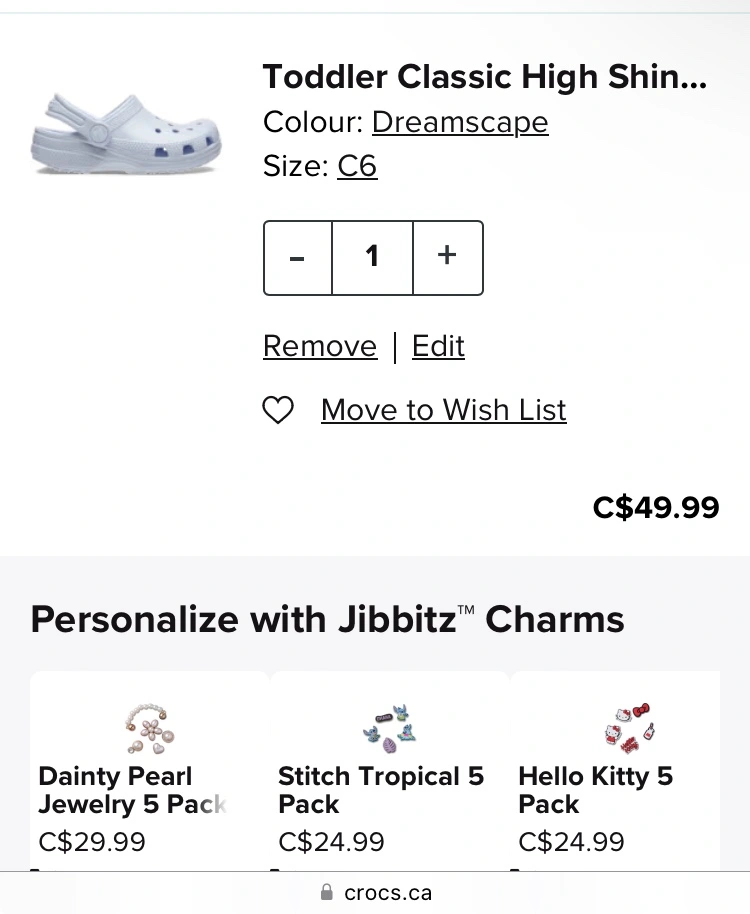This screenshot has height=914, width=750.
Task: Open the Toddler Classic High Shine product title
Action: (x=484, y=77)
